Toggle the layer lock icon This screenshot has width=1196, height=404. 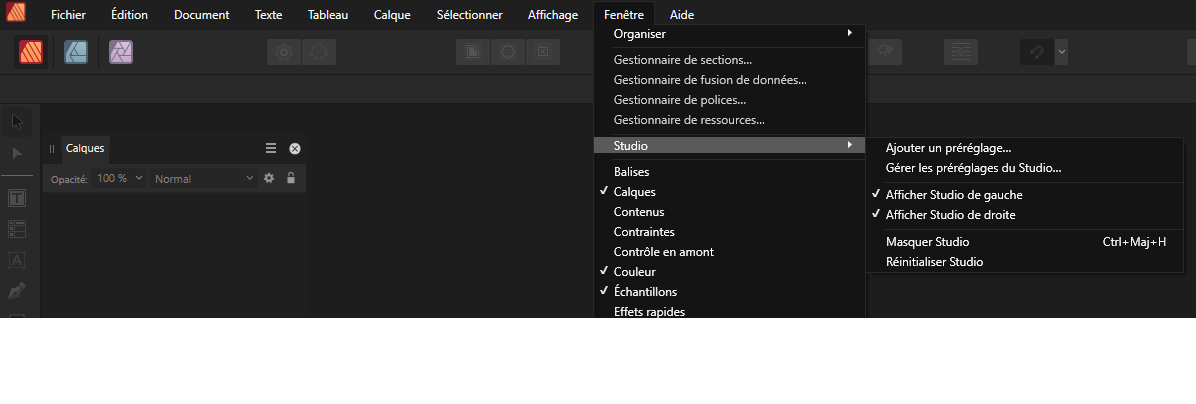pos(291,178)
